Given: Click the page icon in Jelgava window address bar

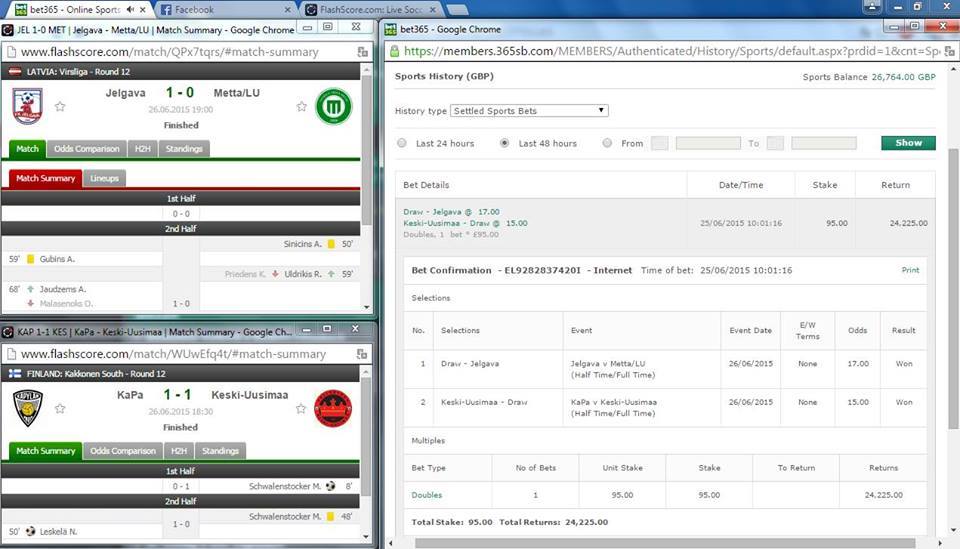Looking at the screenshot, I should [11, 52].
